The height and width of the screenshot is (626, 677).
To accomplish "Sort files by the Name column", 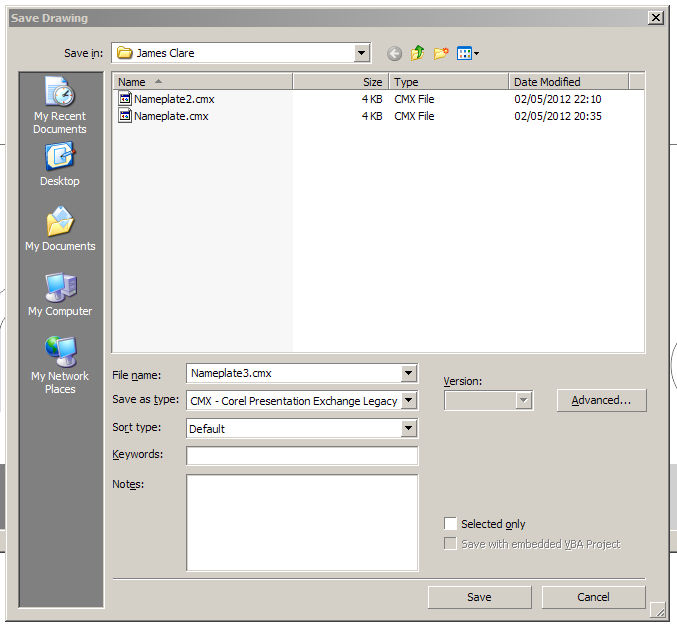I will pos(203,82).
